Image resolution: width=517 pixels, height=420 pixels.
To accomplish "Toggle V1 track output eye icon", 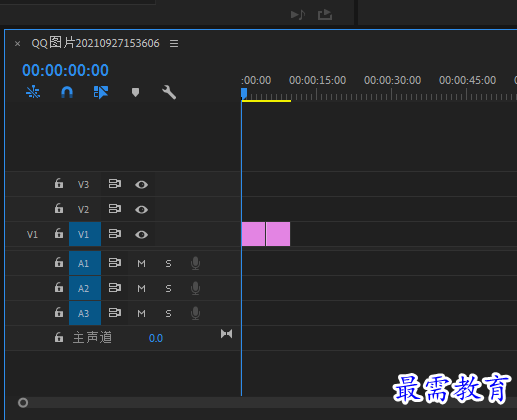I will (x=141, y=235).
